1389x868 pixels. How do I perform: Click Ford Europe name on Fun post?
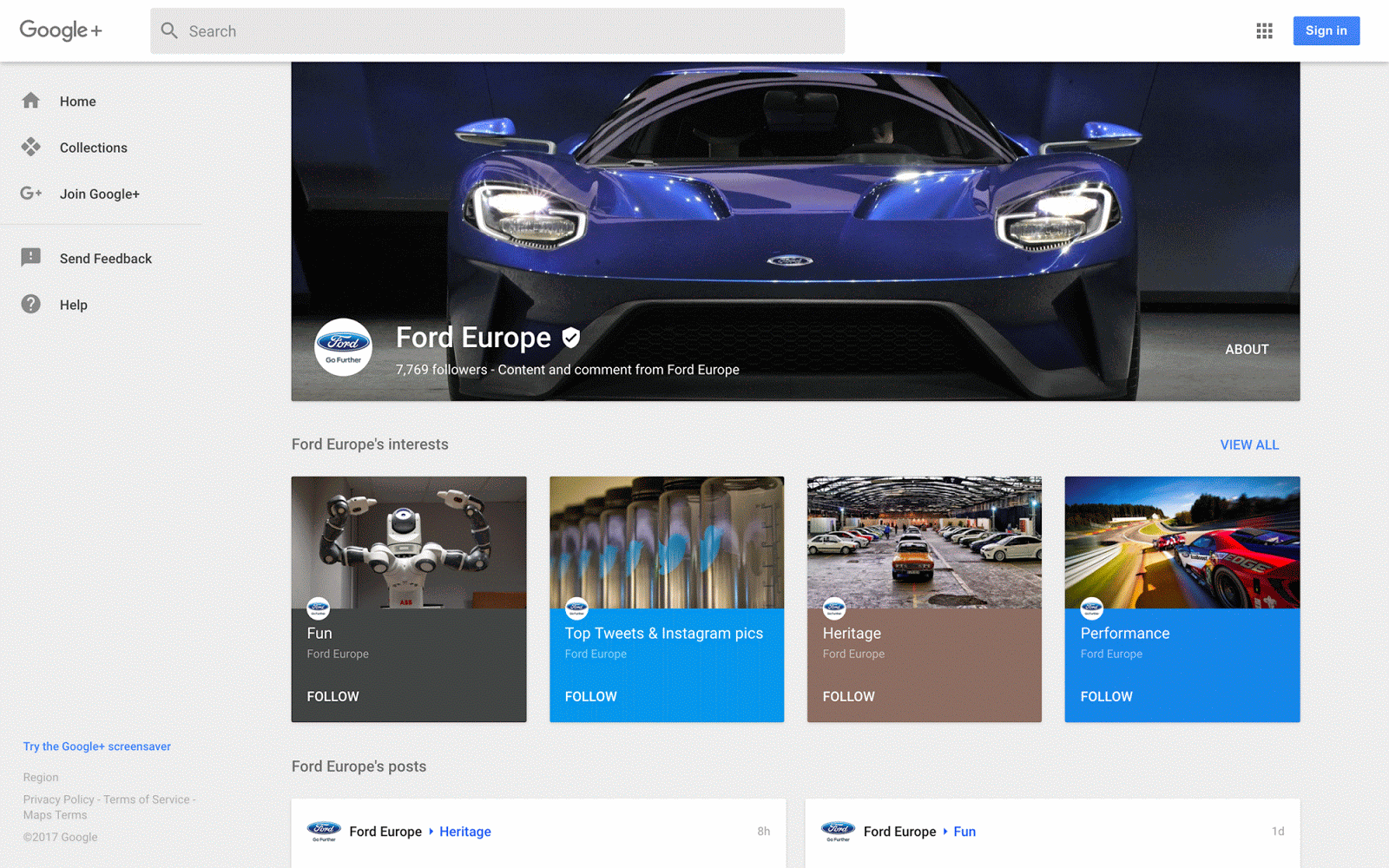coord(899,832)
